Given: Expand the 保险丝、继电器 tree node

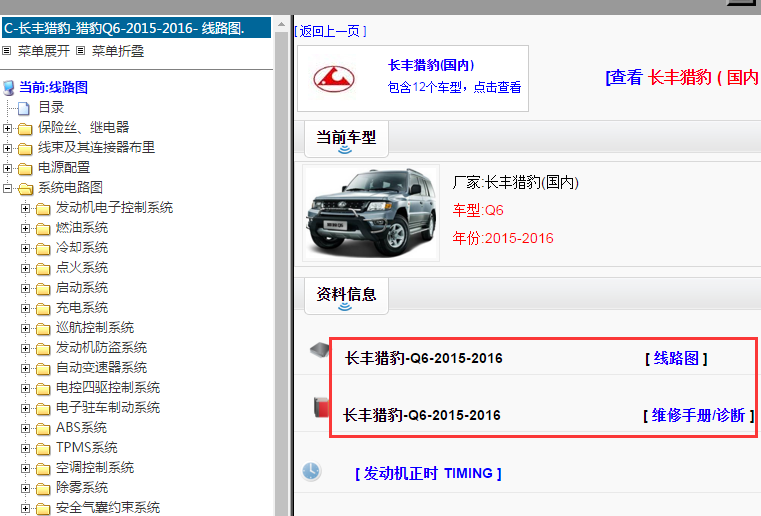Looking at the screenshot, I should (x=7, y=129).
